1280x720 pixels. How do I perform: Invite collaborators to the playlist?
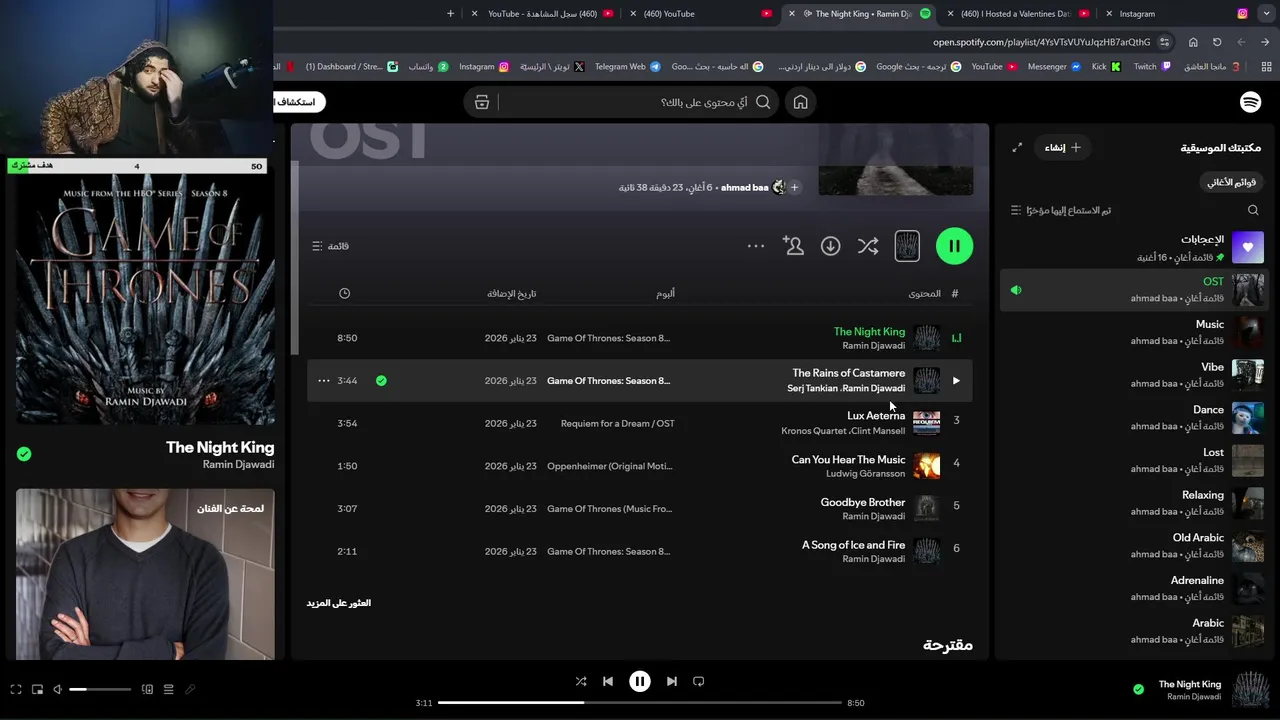(793, 246)
